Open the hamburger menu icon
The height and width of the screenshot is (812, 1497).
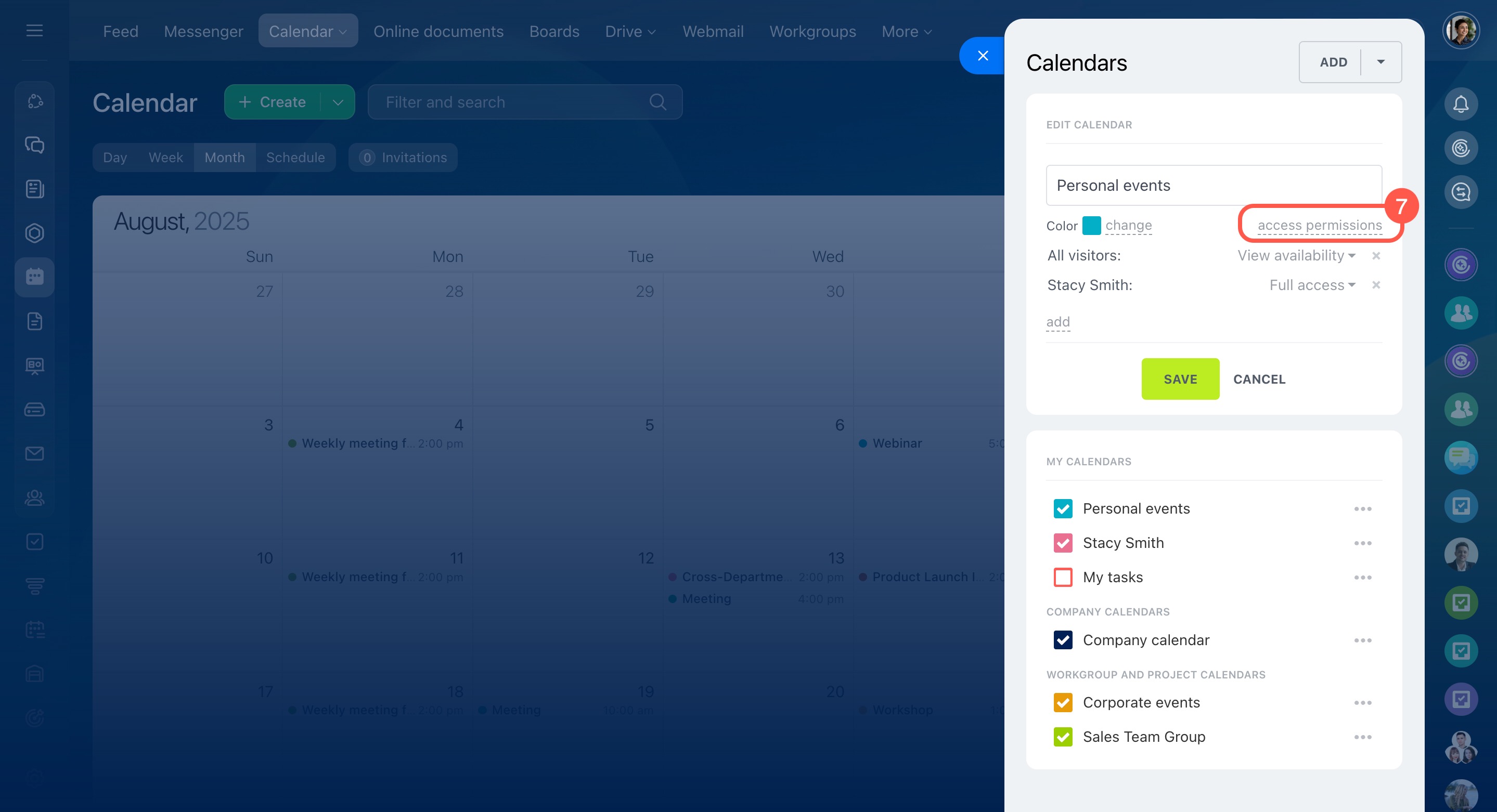(34, 30)
